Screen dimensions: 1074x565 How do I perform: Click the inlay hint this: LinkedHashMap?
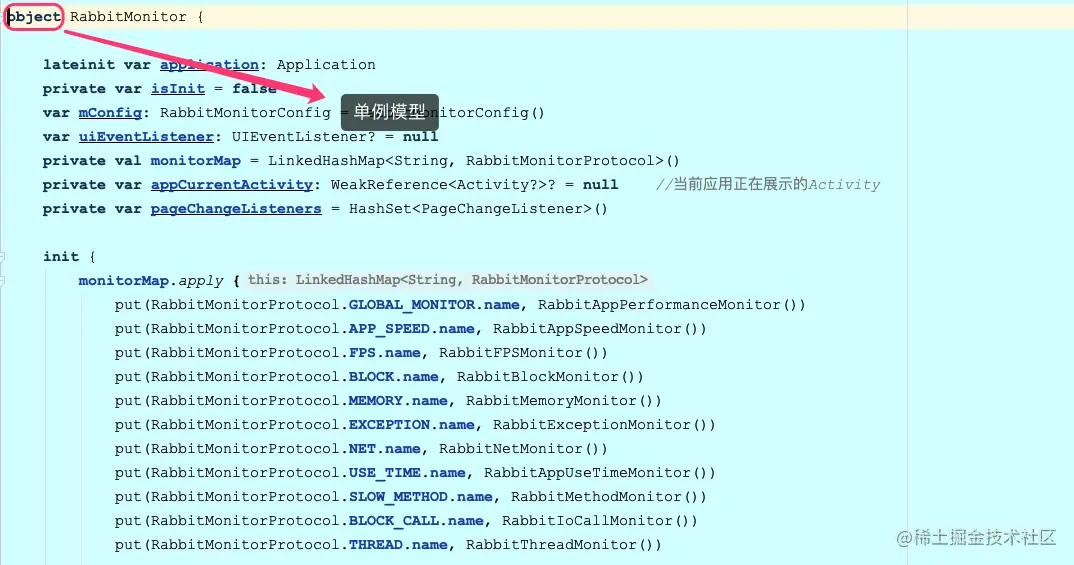[x=447, y=279]
